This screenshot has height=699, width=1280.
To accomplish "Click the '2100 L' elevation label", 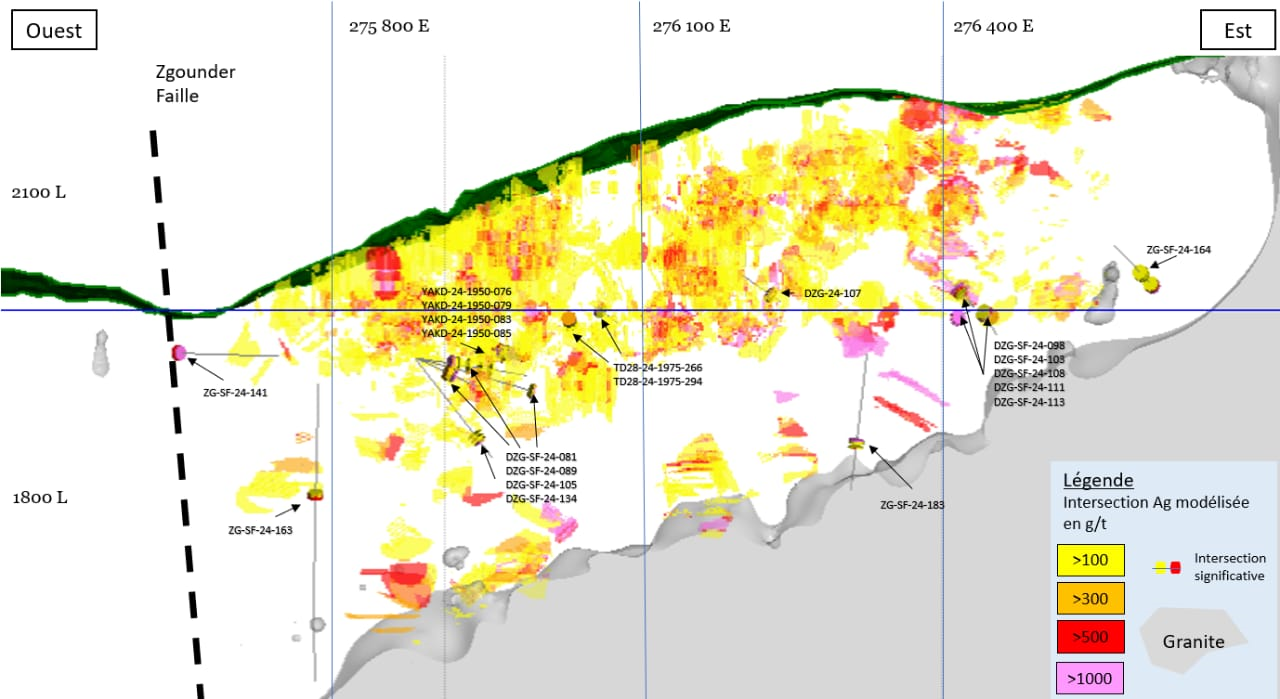I will pos(39,192).
